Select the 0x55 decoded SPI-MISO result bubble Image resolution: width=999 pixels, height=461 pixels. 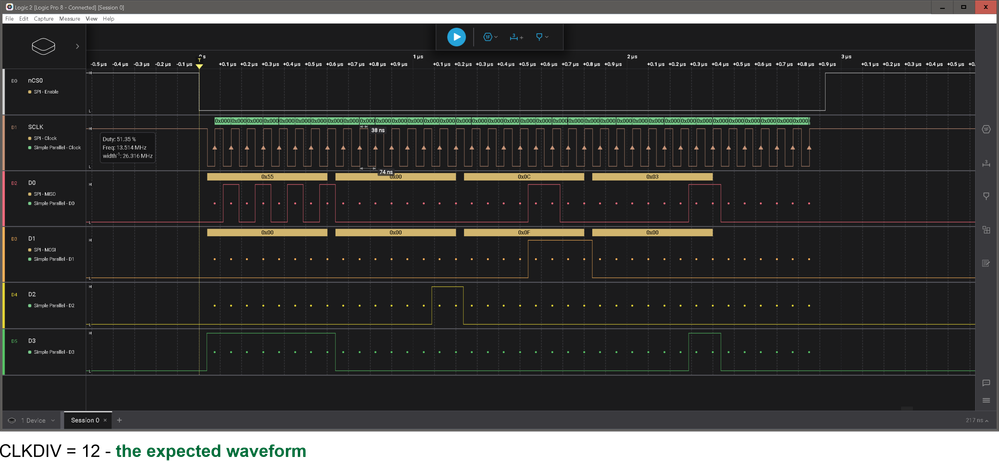(267, 176)
